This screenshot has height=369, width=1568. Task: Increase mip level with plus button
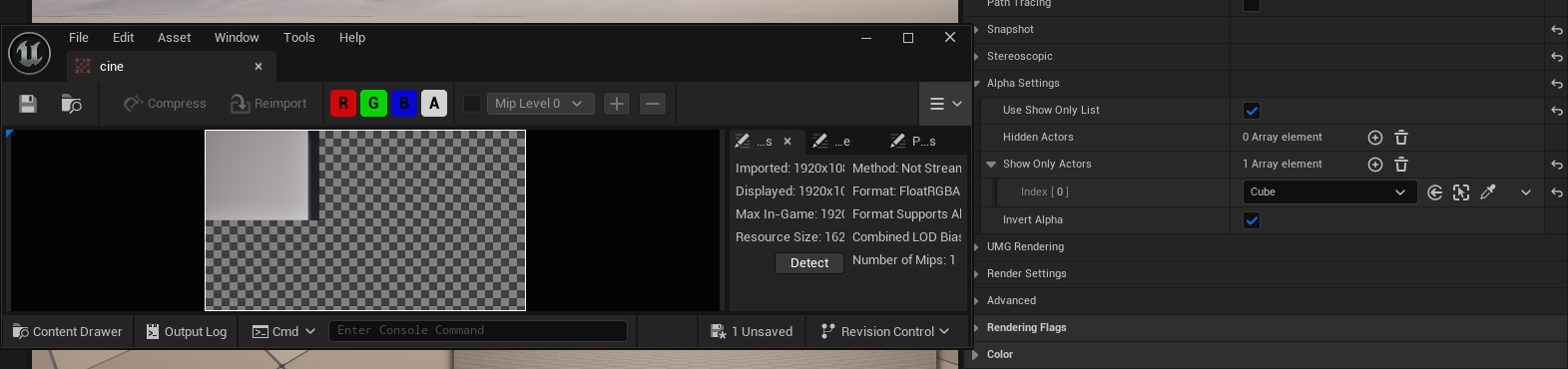pyautogui.click(x=617, y=104)
